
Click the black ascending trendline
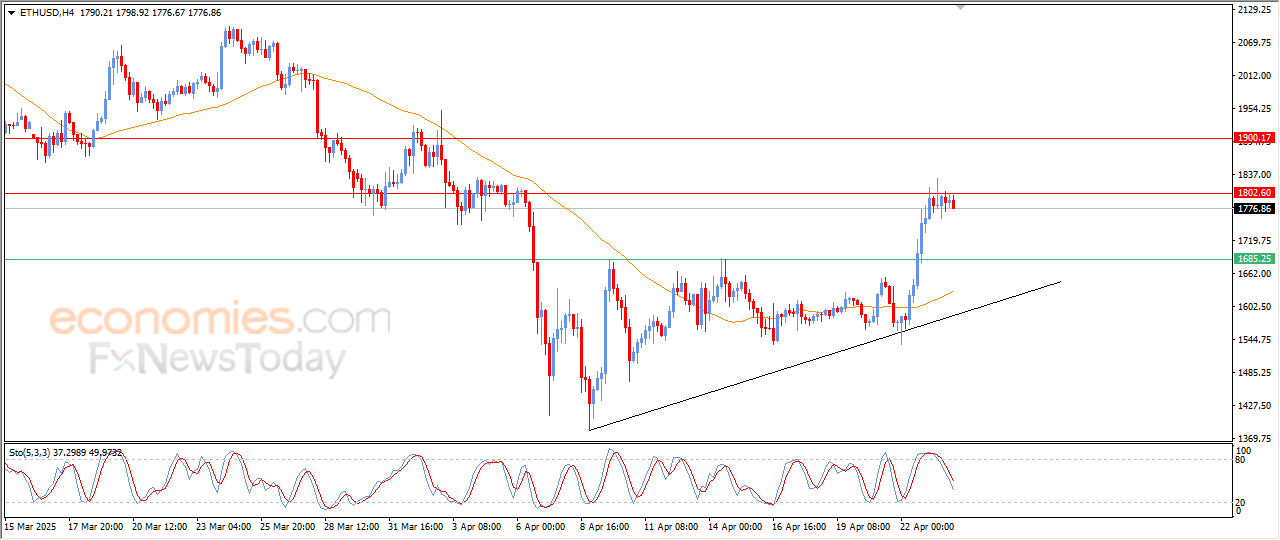coord(825,355)
